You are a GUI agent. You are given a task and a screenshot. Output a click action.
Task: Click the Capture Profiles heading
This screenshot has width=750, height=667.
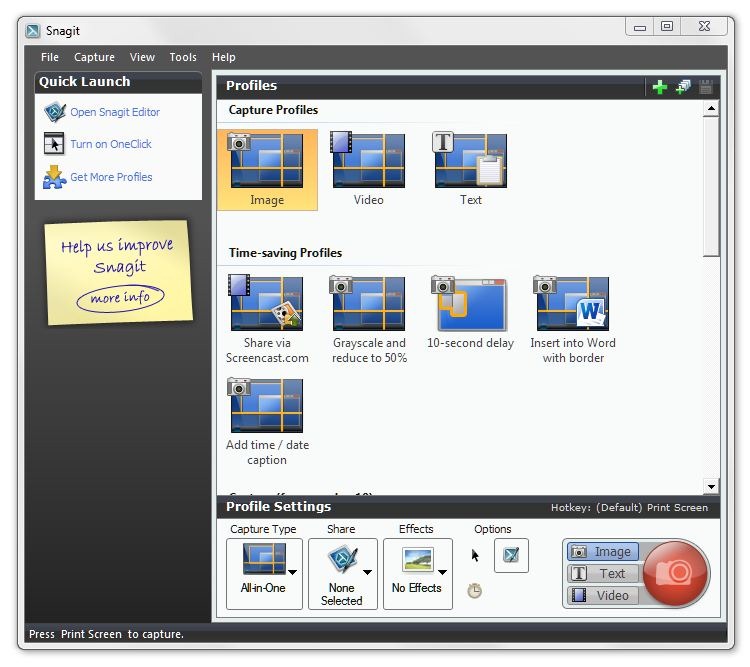[273, 110]
